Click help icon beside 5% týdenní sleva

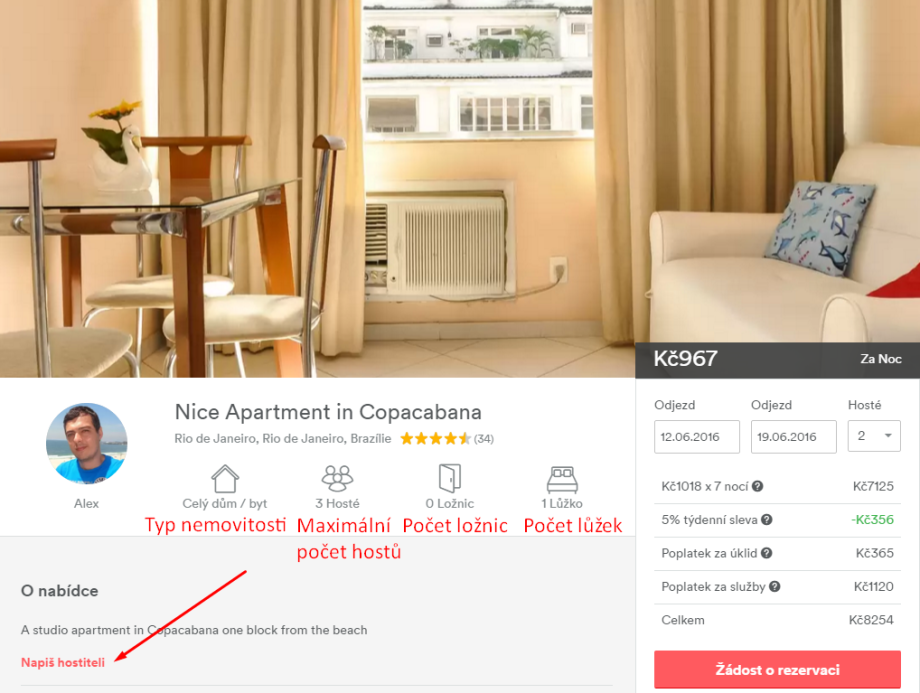coord(766,519)
